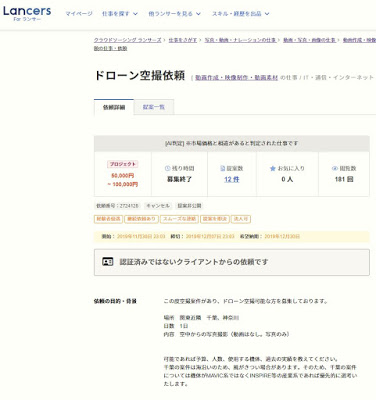
Task: Click the AI判定 market price notice bar
Action: coord(232,143)
